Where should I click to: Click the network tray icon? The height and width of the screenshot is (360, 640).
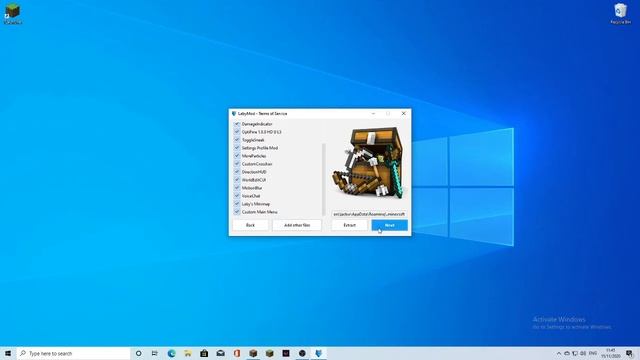[x=575, y=353]
